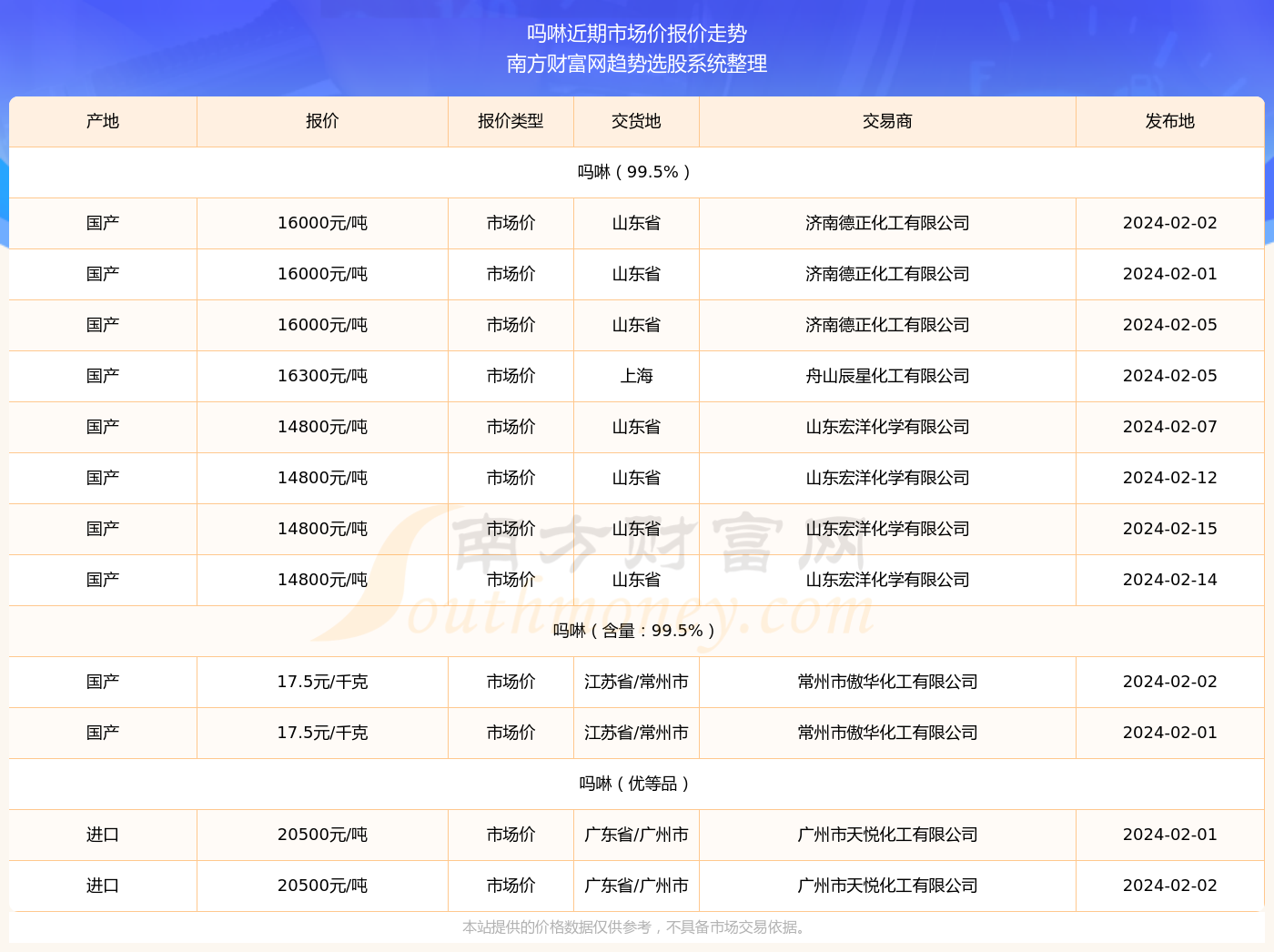
Task: Click 舟山辰星化工有限公司 dealer cell
Action: (887, 376)
